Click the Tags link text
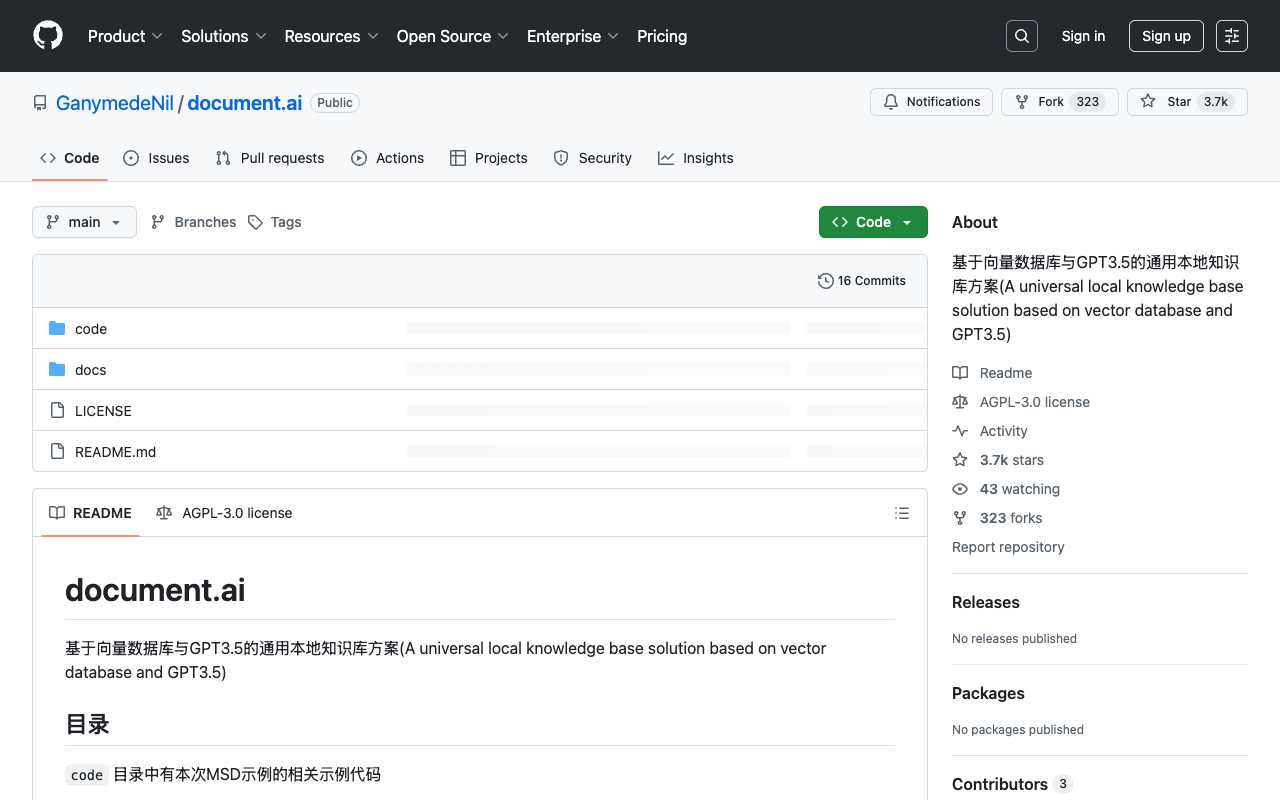1280x800 pixels. click(x=286, y=222)
